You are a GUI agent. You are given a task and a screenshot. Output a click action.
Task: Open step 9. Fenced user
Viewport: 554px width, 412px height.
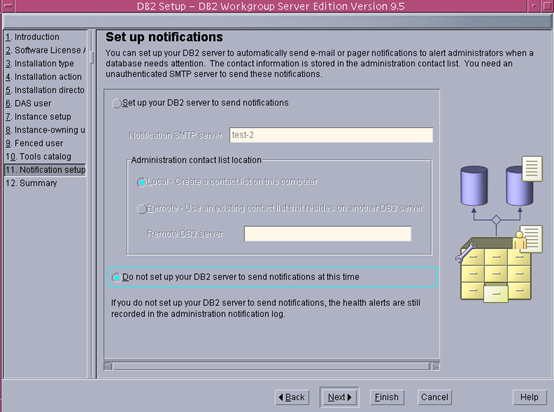[34, 143]
